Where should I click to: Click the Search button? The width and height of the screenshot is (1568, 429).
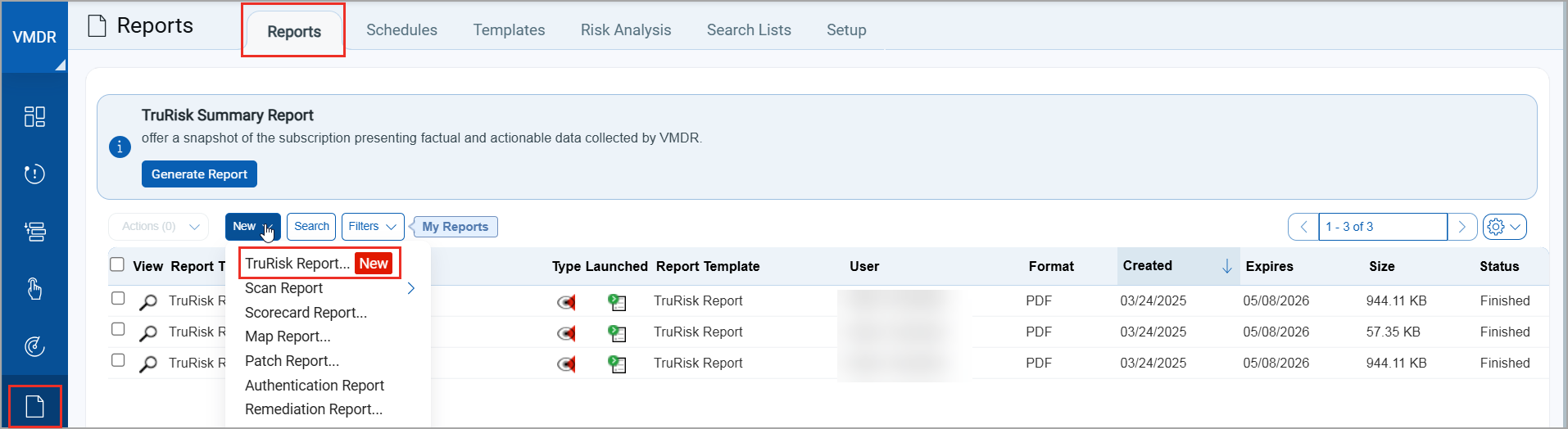[x=311, y=227]
